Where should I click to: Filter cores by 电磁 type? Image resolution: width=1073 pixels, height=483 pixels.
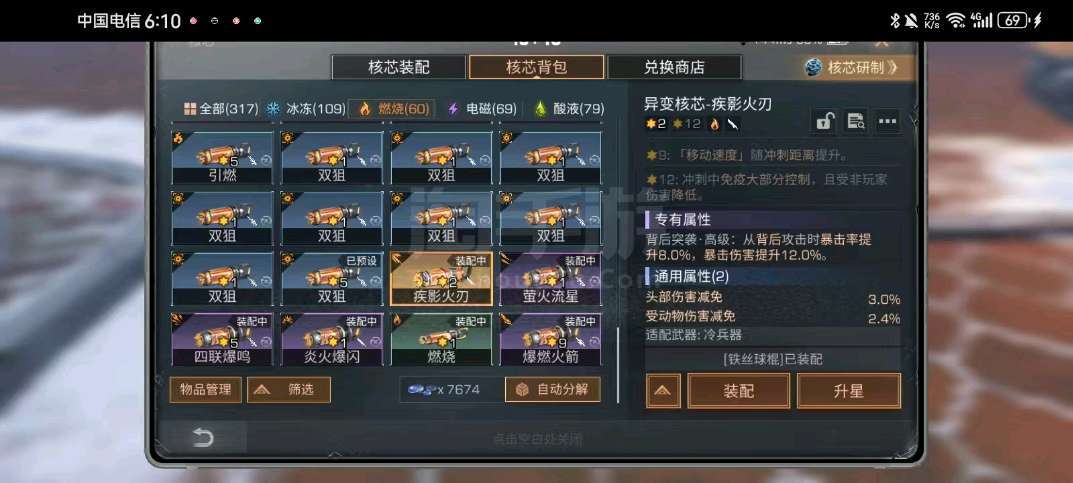(x=482, y=109)
